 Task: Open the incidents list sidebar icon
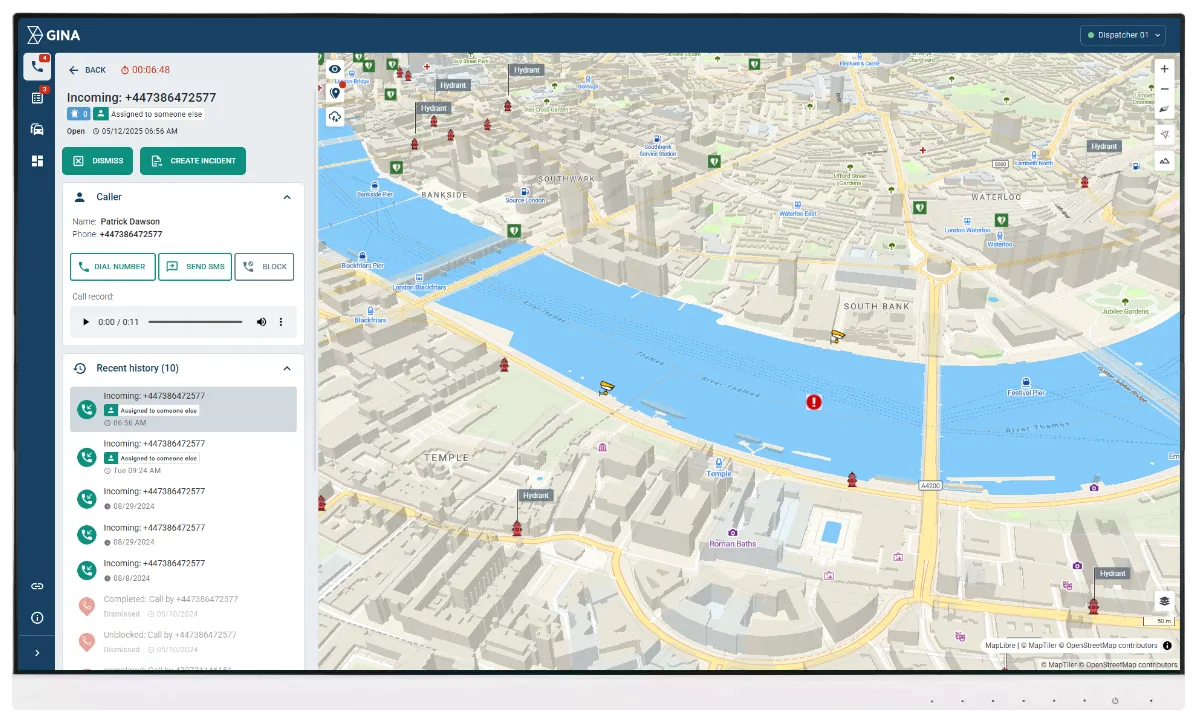37,98
